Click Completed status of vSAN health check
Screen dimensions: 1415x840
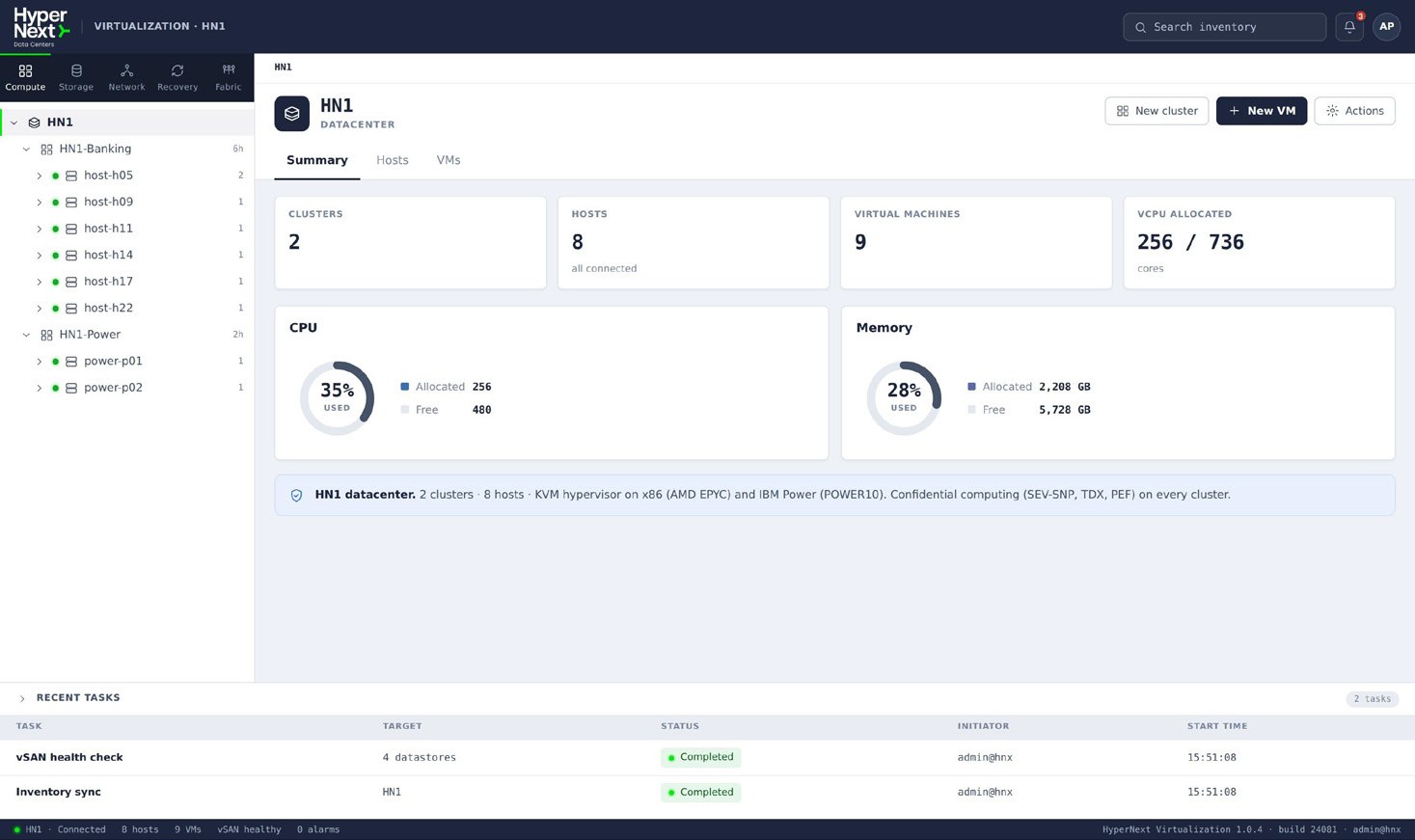(x=700, y=758)
